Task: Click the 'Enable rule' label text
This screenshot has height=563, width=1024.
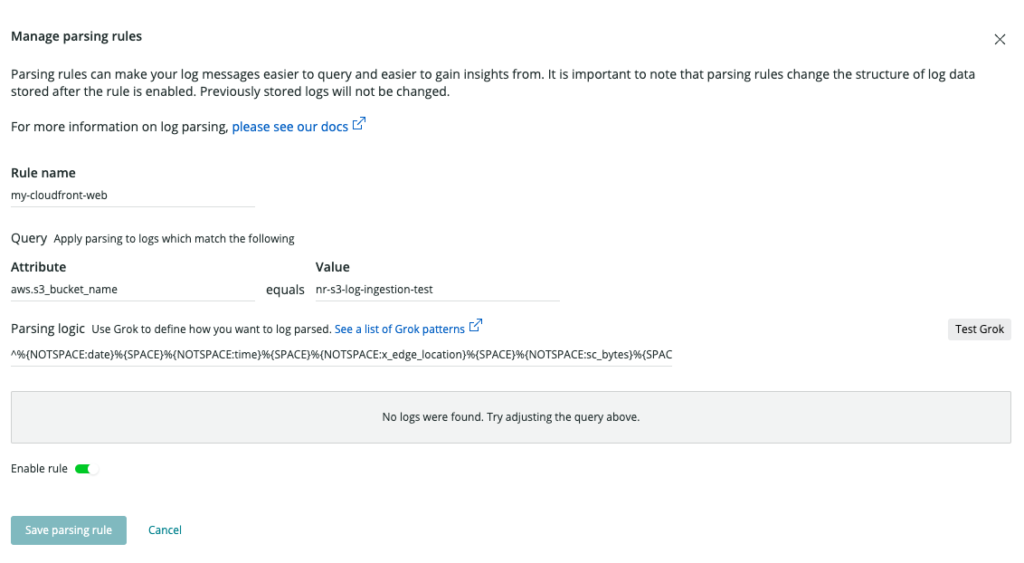Action: tap(39, 469)
